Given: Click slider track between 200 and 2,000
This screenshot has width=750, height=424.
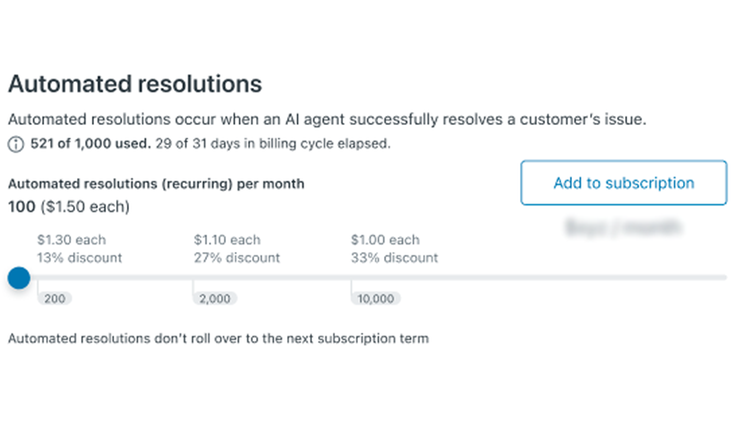Looking at the screenshot, I should tap(115, 278).
